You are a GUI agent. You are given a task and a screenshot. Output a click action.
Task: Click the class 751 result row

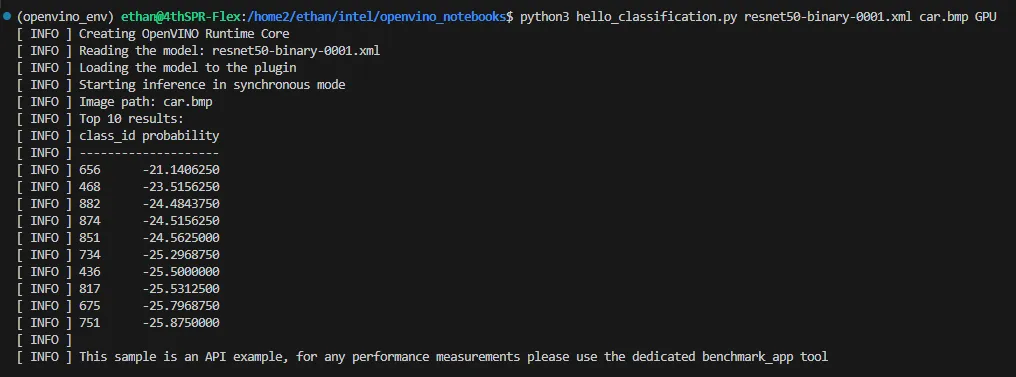click(118, 322)
